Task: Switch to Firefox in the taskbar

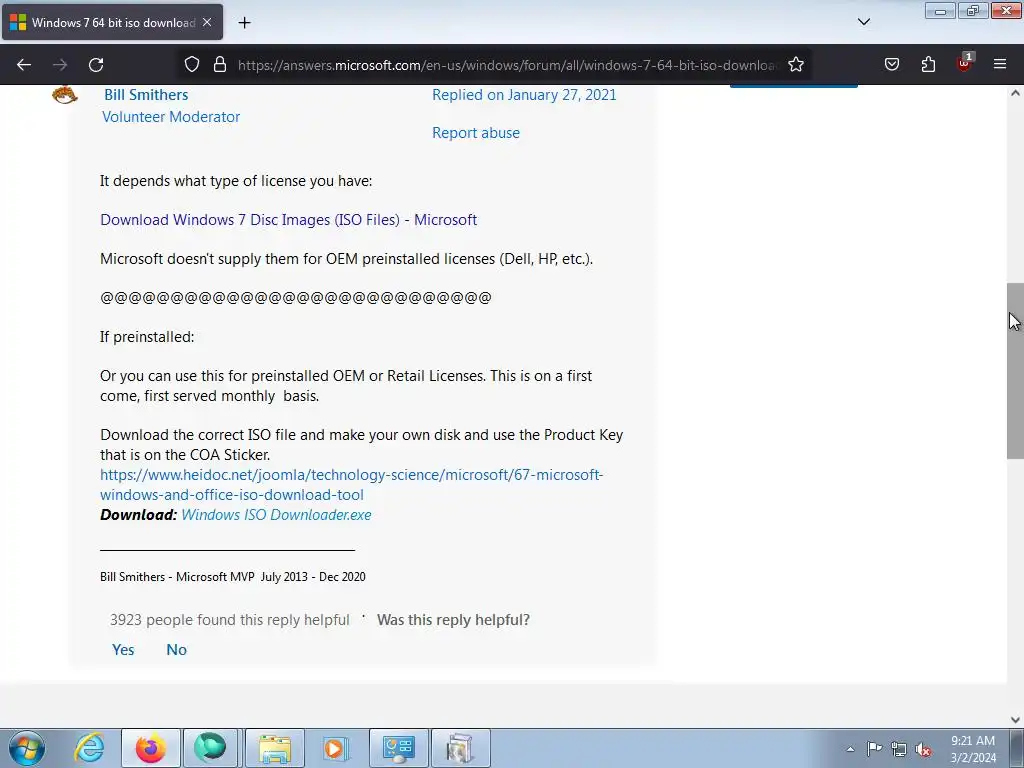Action: [x=151, y=748]
